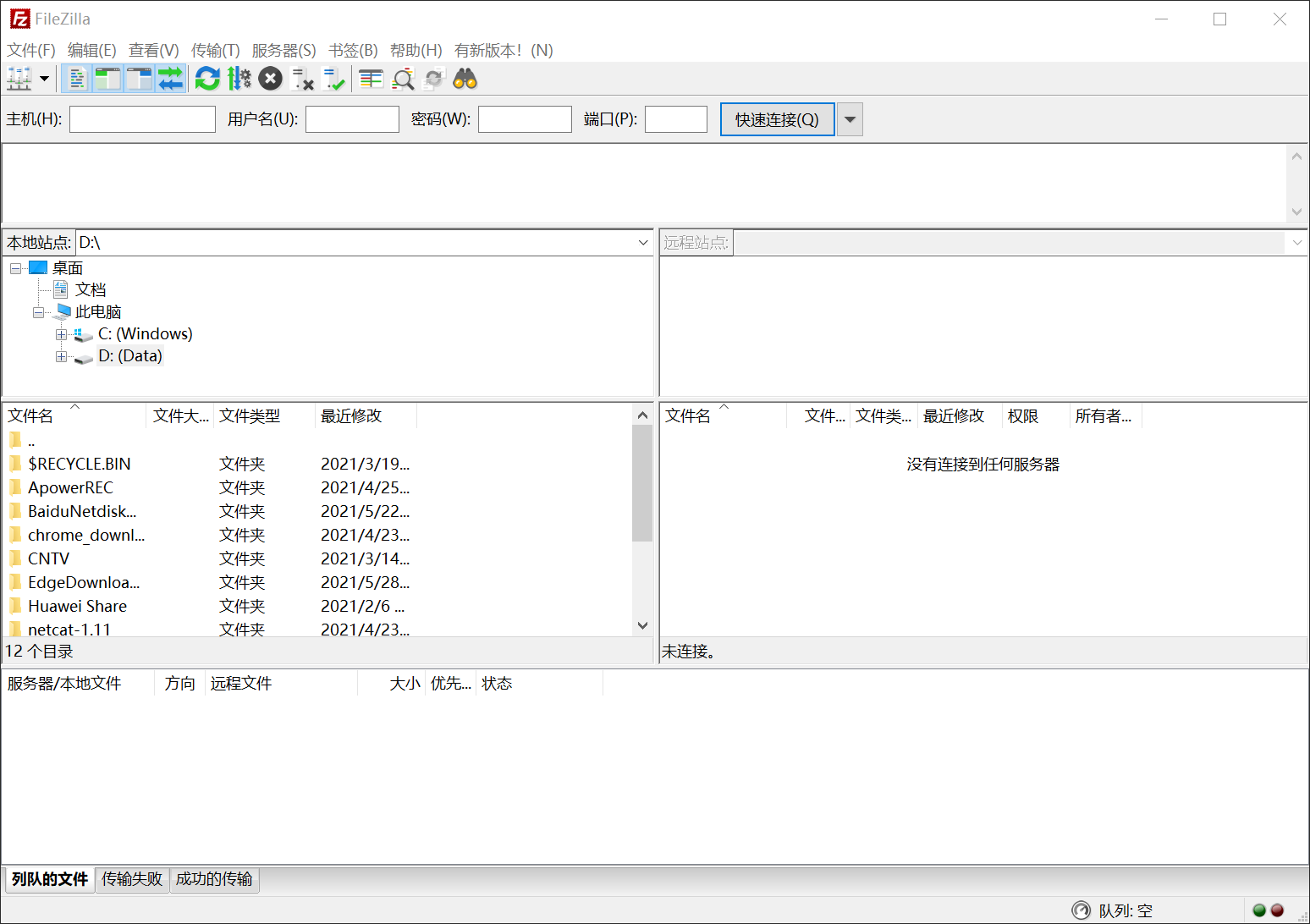The height and width of the screenshot is (924, 1310).
Task: Toggle directory comparison icon
Action: click(403, 79)
